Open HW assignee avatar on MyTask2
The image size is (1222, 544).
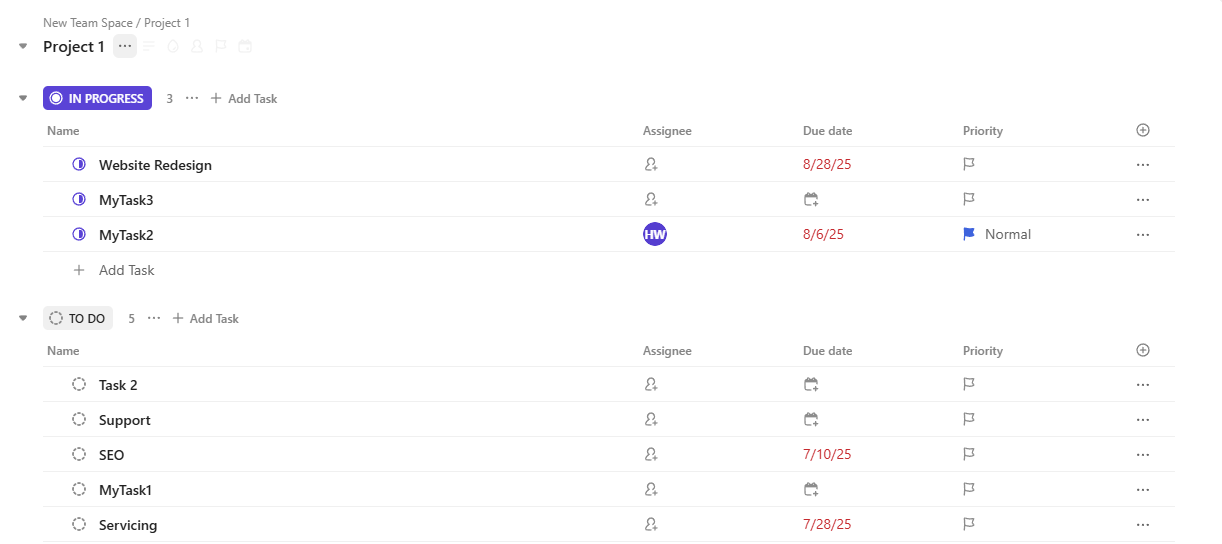pyautogui.click(x=655, y=235)
